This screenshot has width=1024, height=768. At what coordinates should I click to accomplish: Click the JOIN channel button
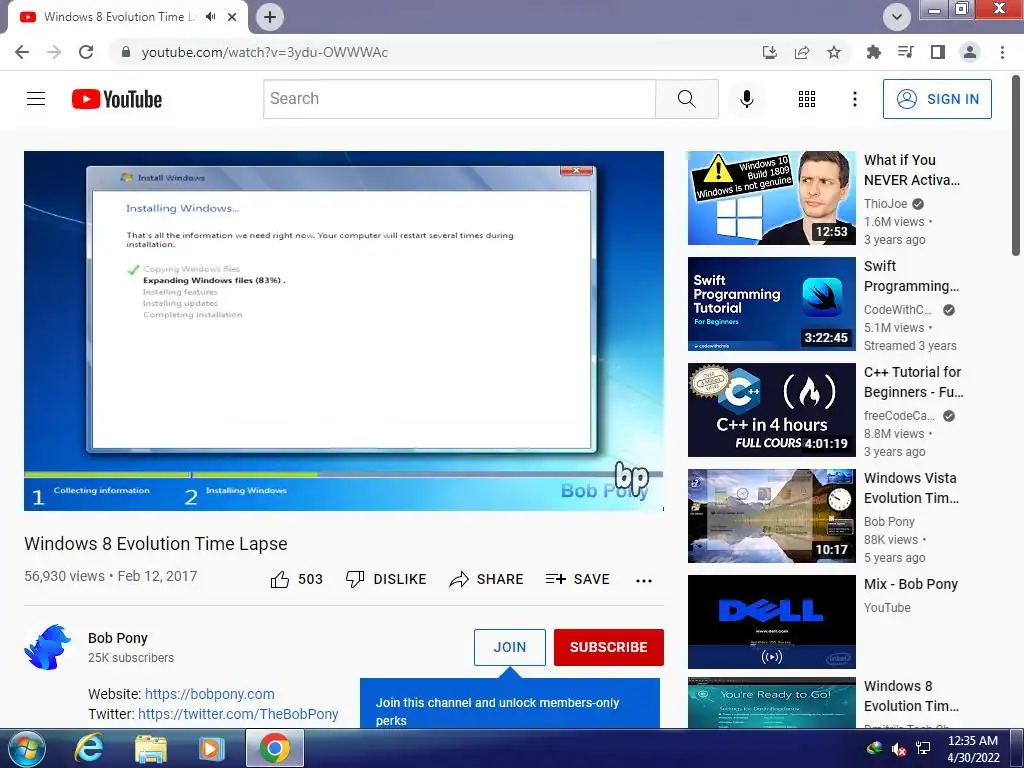(509, 647)
